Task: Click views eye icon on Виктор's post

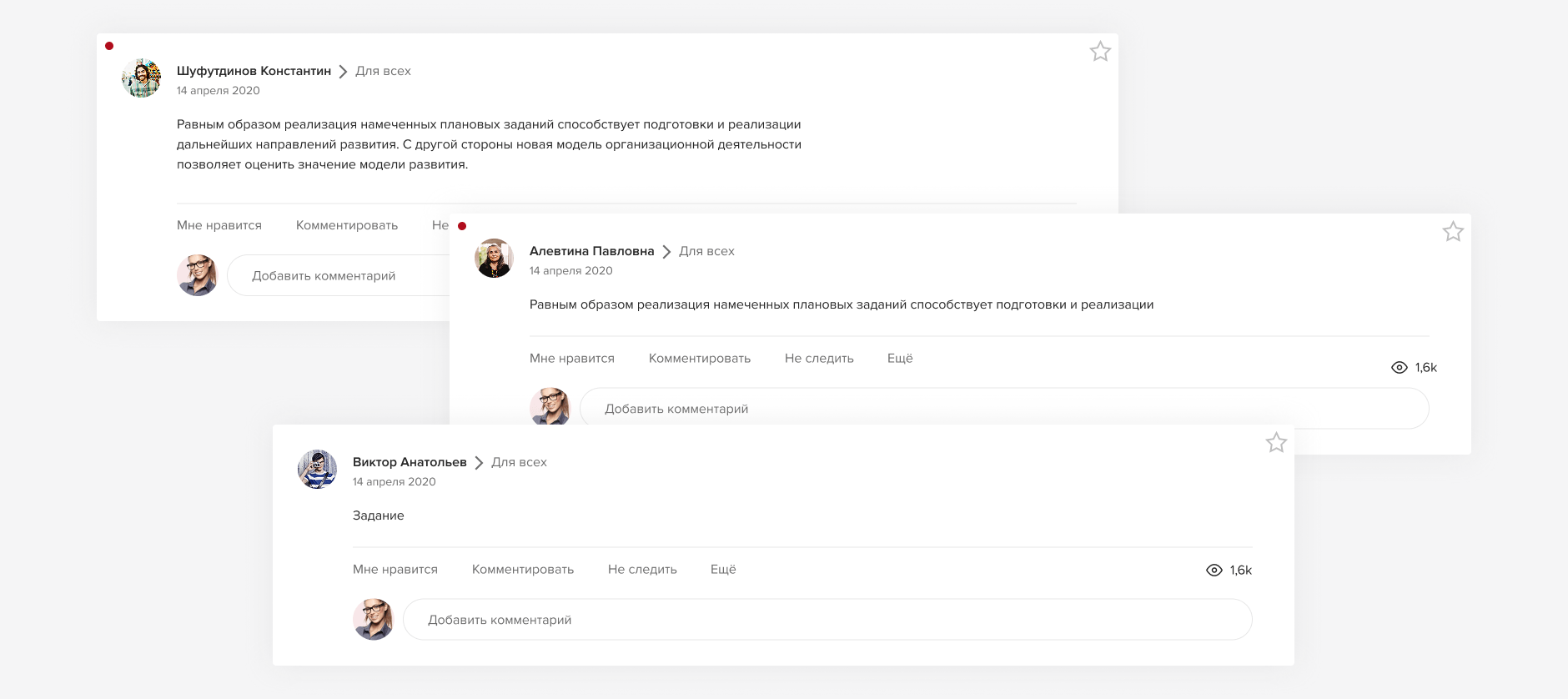Action: tap(1214, 571)
